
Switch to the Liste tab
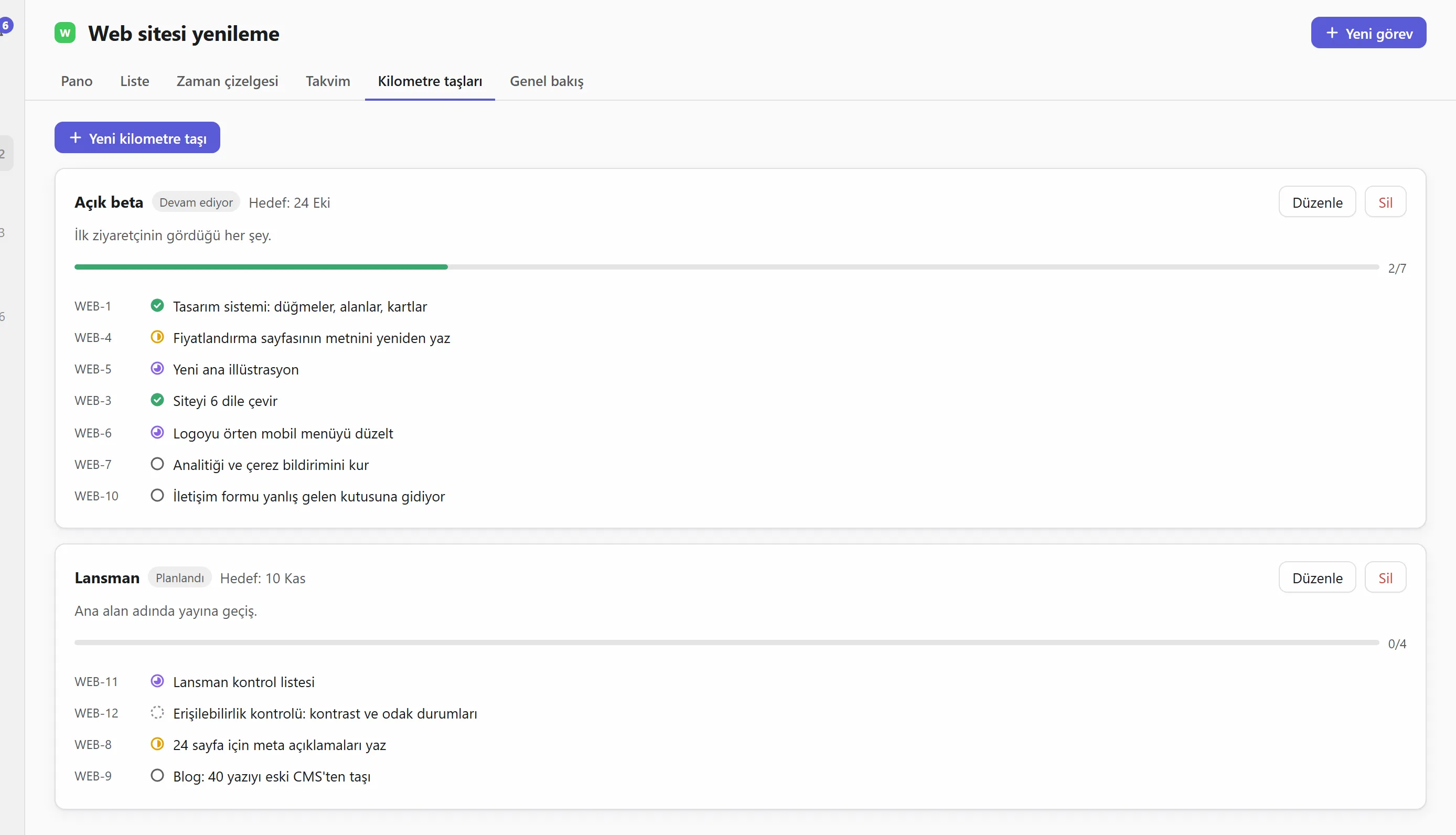click(135, 81)
